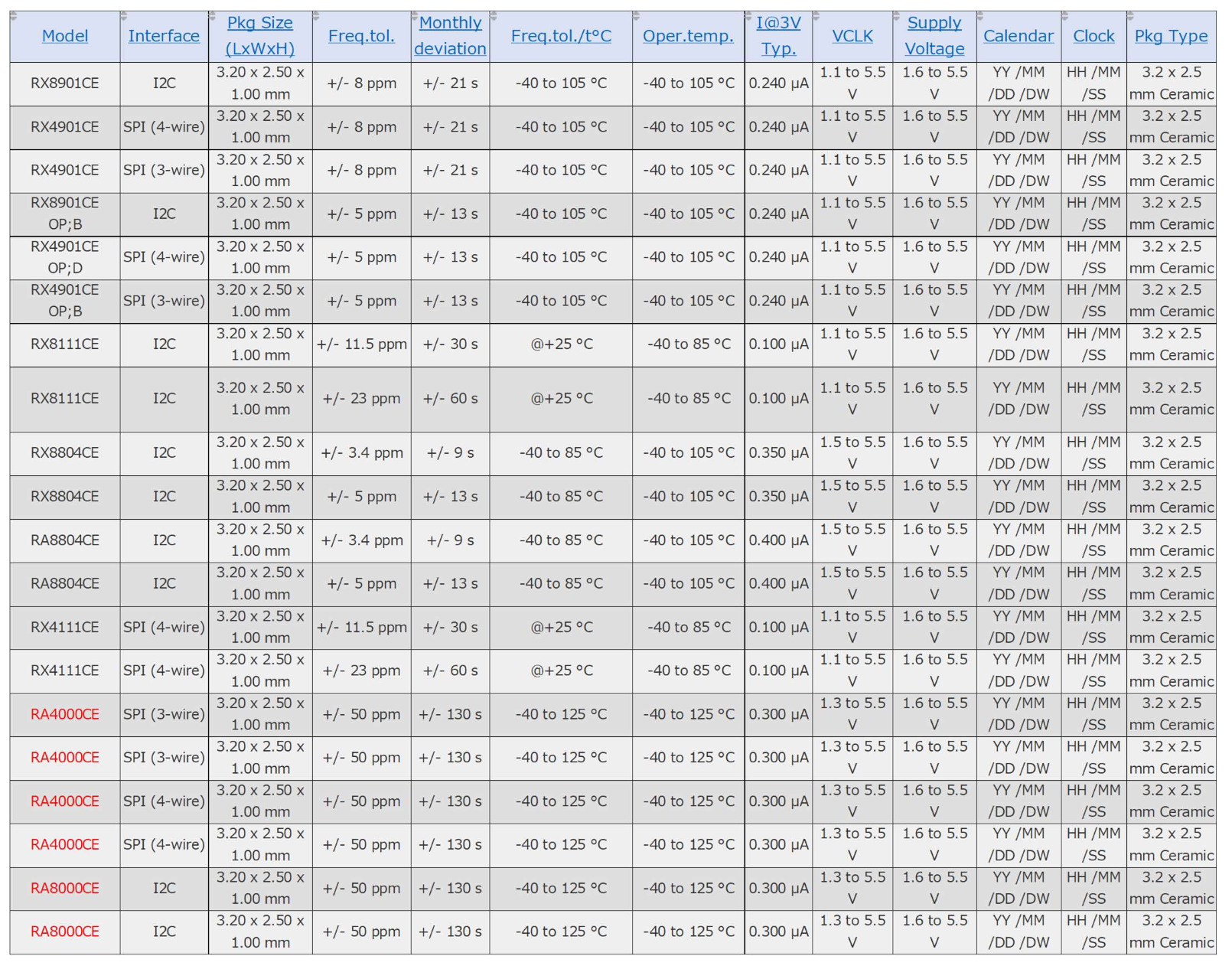The image size is (1232, 969).
Task: Click the sort icon in Pkg Type header
Action: coord(1130,15)
